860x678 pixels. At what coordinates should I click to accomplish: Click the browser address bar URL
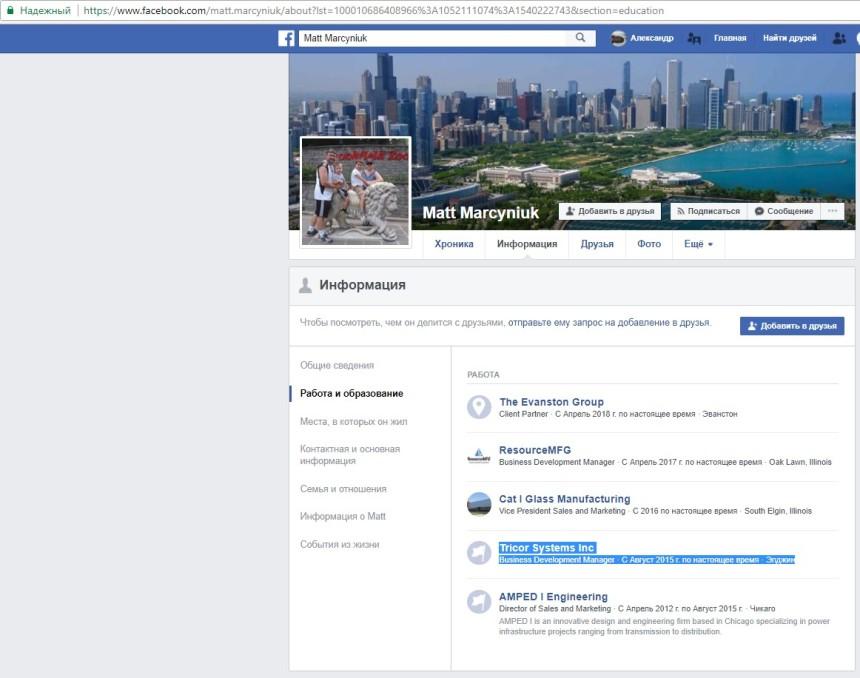[373, 10]
